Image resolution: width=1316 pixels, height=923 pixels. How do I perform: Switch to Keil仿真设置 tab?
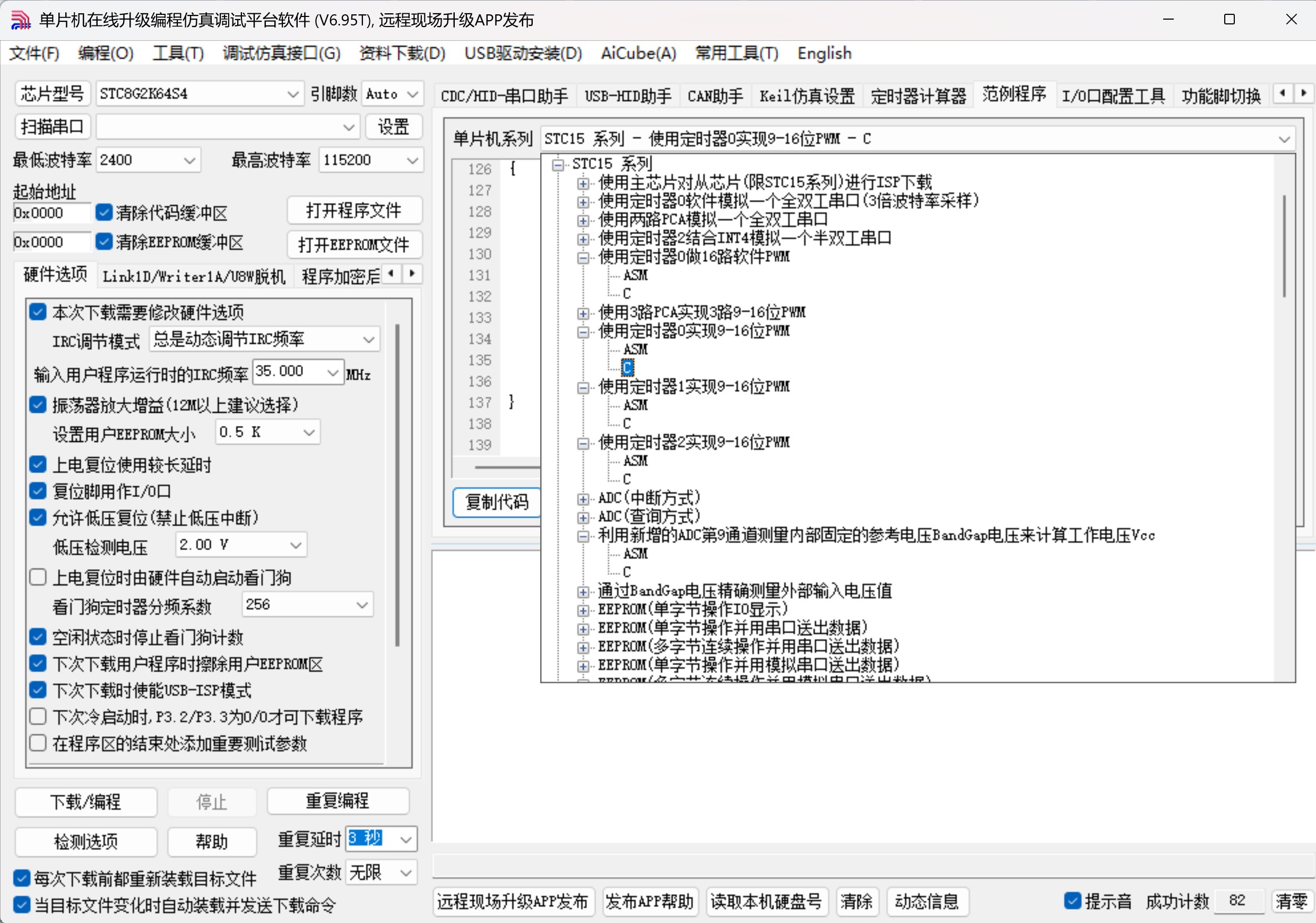point(807,95)
